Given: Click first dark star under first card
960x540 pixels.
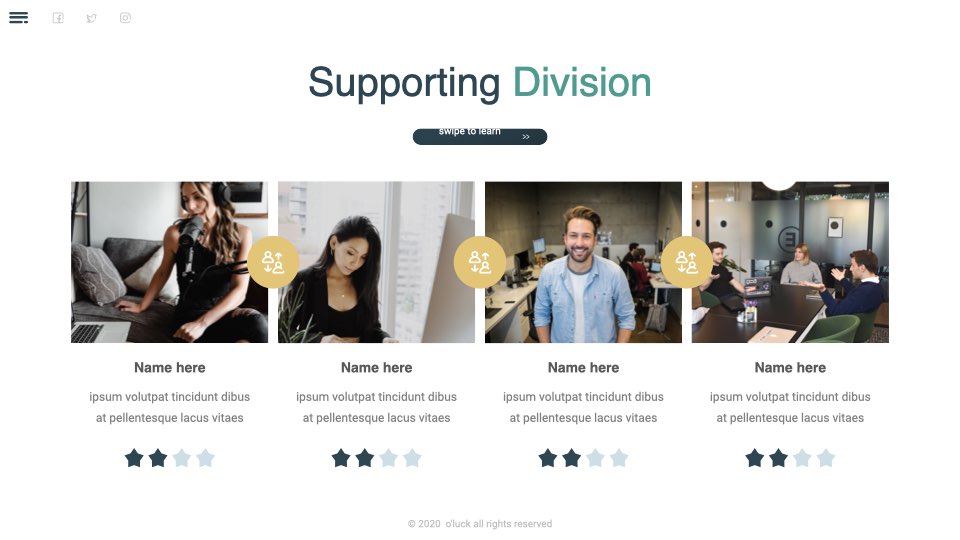Looking at the screenshot, I should (134, 458).
